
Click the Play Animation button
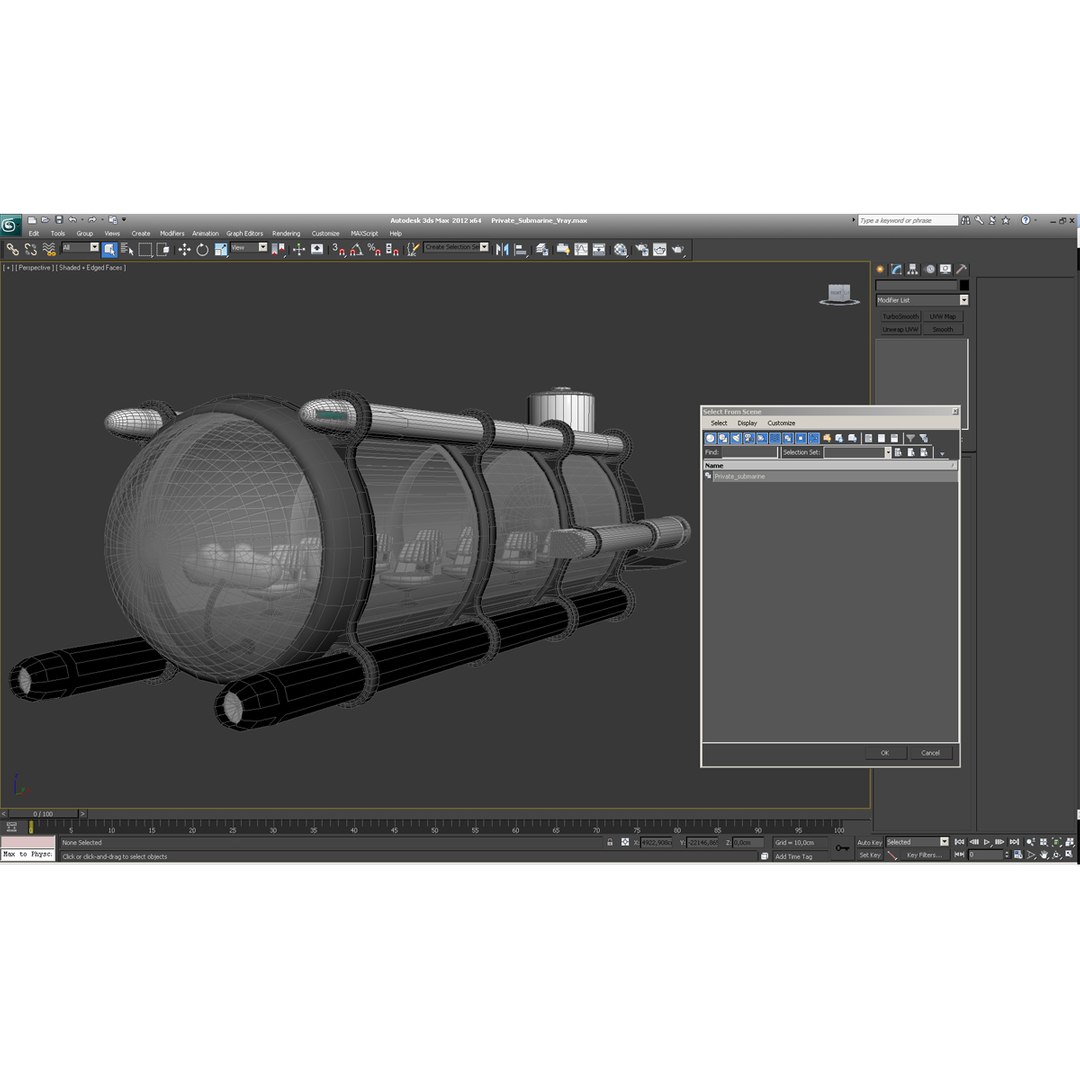[987, 842]
